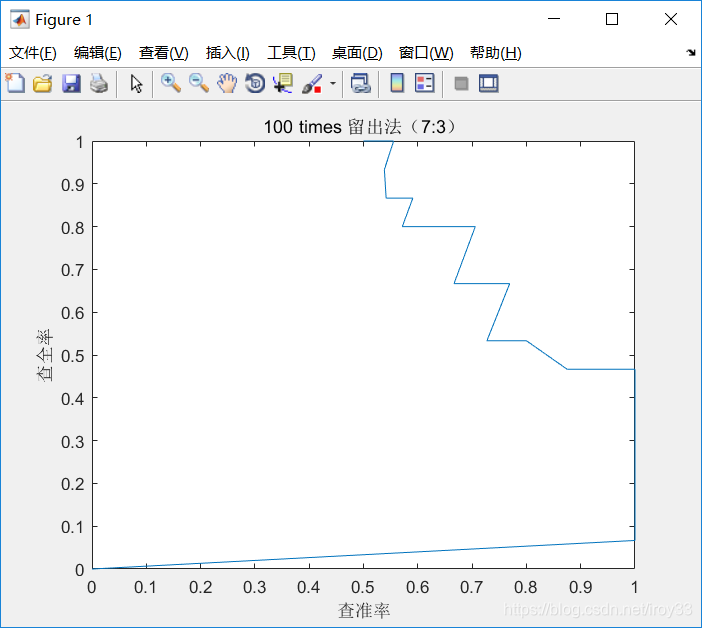Click the Hide Plot Tools icon

tap(461, 84)
